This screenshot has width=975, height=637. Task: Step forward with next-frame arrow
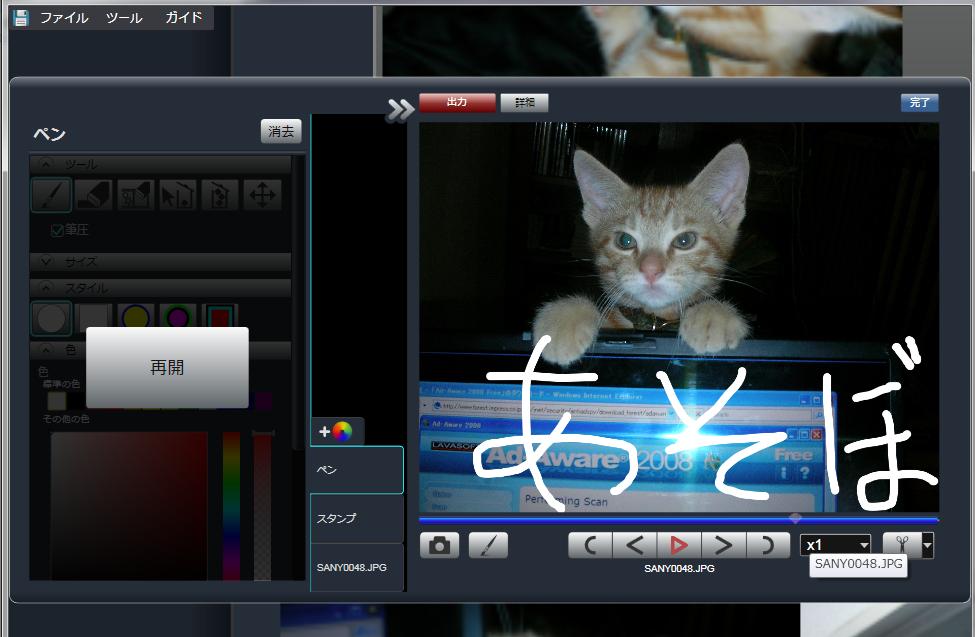723,546
